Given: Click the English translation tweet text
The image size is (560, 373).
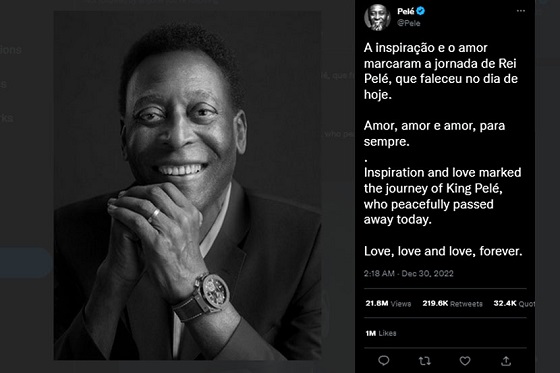Looking at the screenshot, I should [x=442, y=196].
